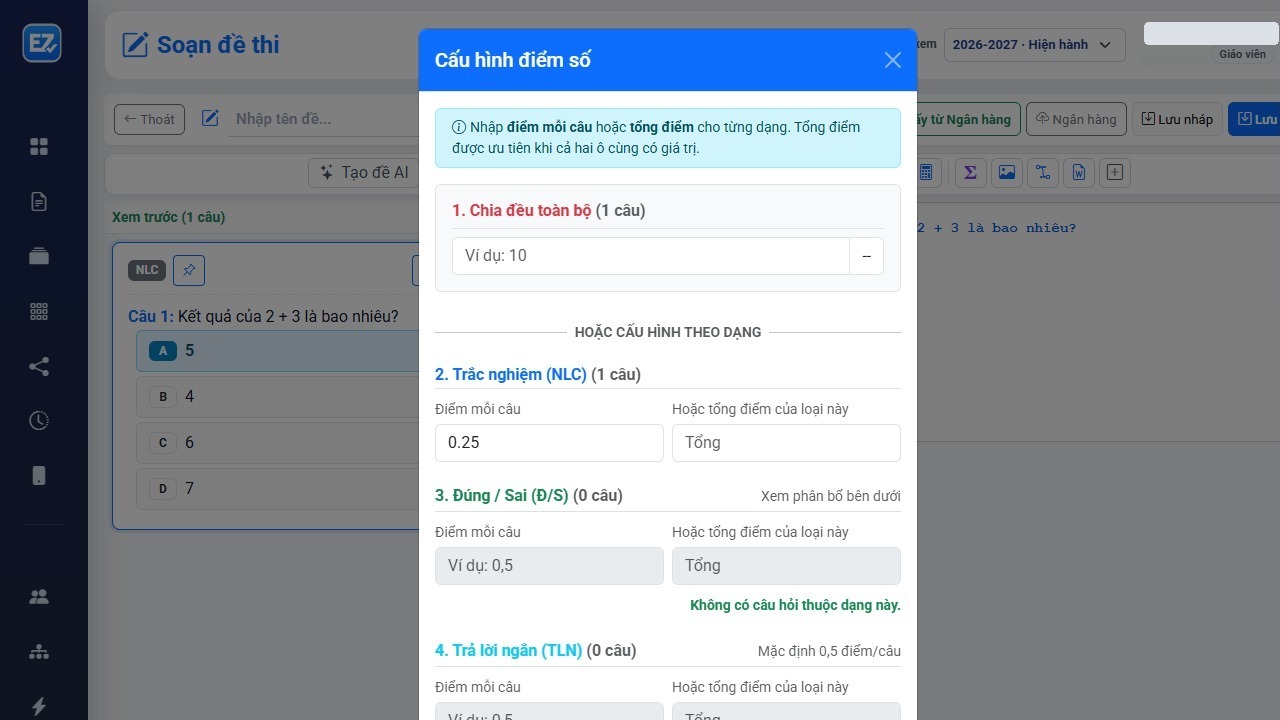The image size is (1280, 720).
Task: Click the Lấy từ Ngân hàng button
Action: point(967,119)
